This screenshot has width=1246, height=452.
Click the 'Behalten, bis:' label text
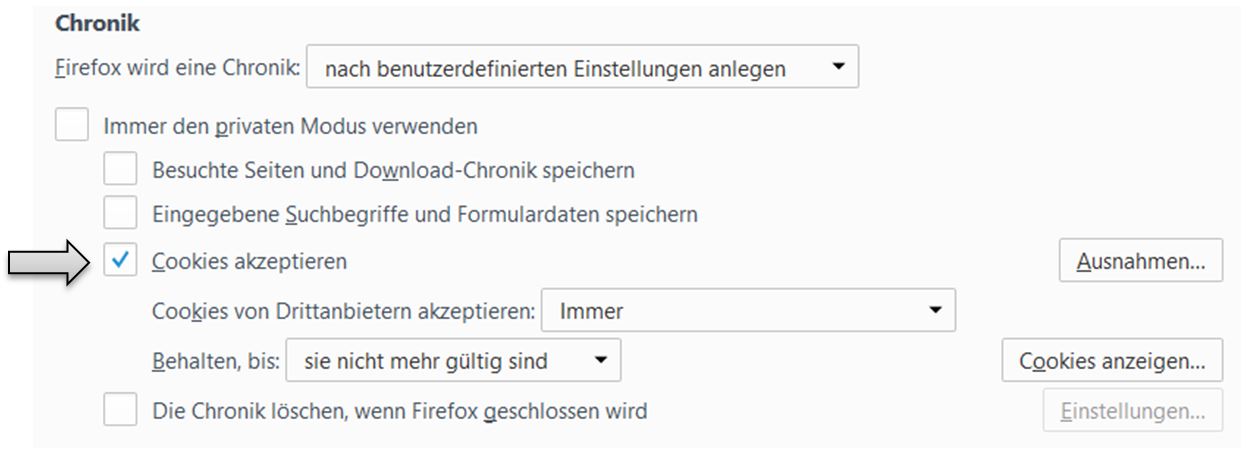coord(214,361)
